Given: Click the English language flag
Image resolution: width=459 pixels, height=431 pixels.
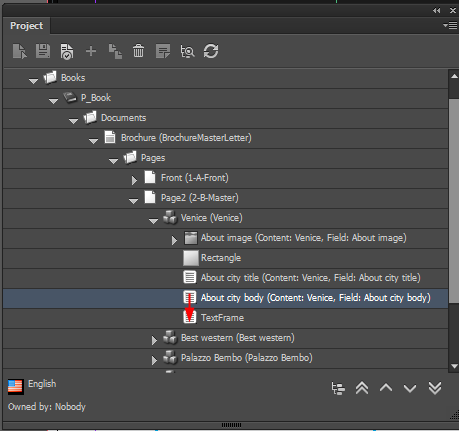Looking at the screenshot, I should 15,387.
